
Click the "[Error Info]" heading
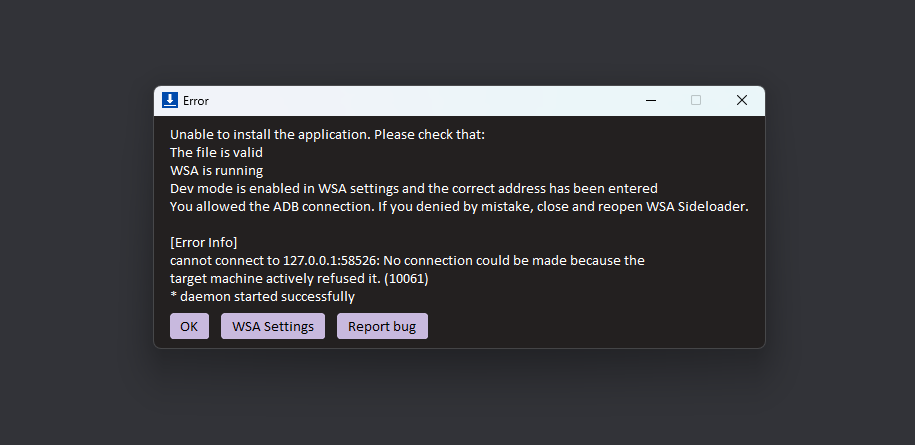[x=204, y=243]
